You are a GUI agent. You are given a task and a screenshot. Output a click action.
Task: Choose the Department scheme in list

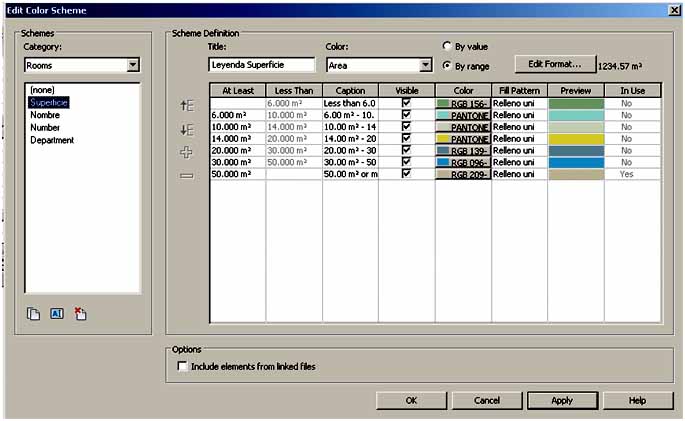click(x=52, y=140)
